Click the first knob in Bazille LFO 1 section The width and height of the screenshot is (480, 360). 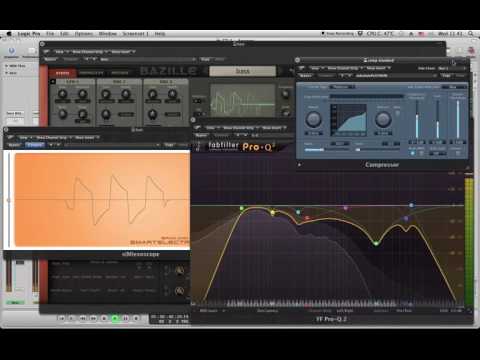(62, 94)
